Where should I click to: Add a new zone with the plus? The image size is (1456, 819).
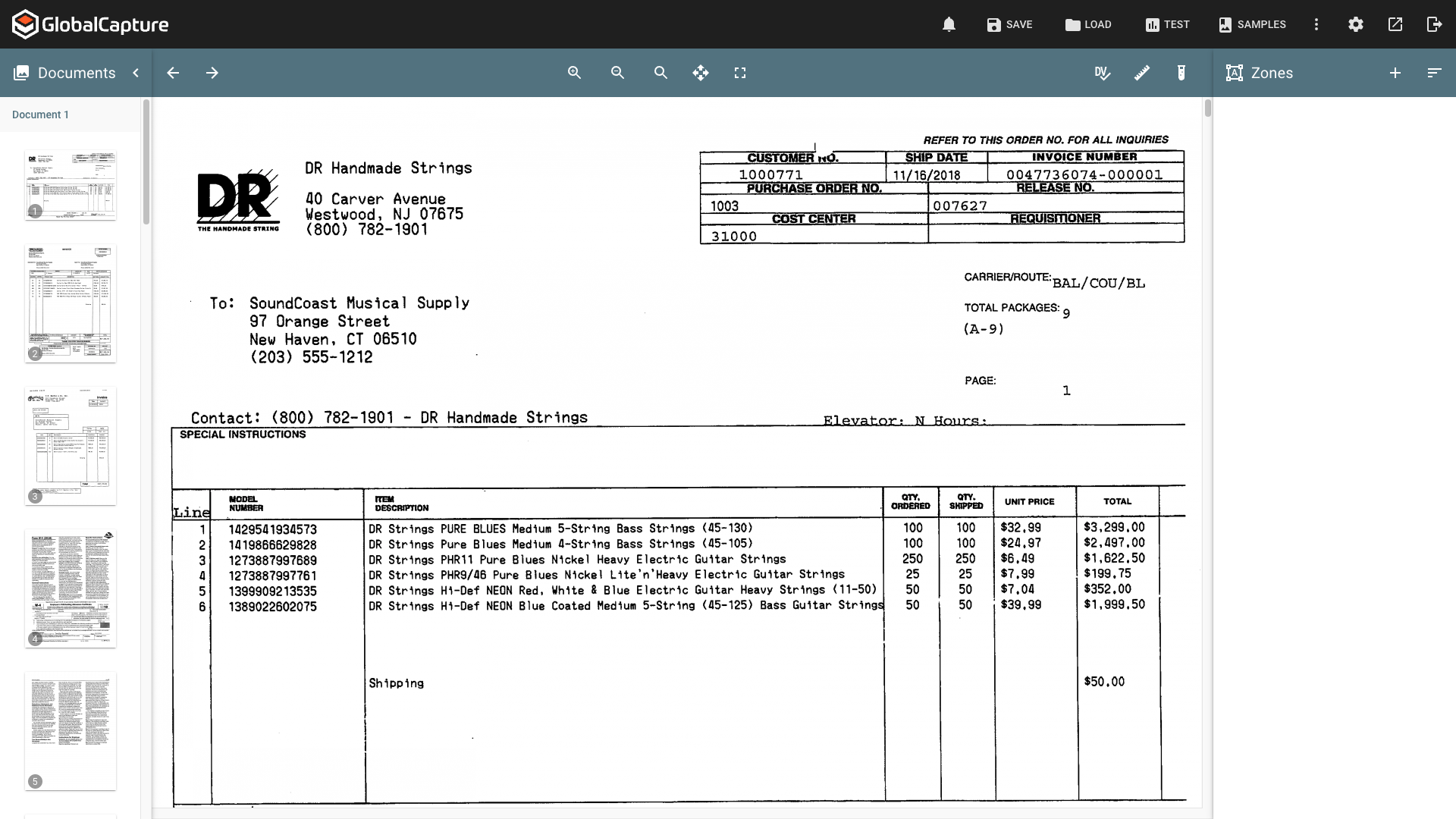click(1395, 73)
